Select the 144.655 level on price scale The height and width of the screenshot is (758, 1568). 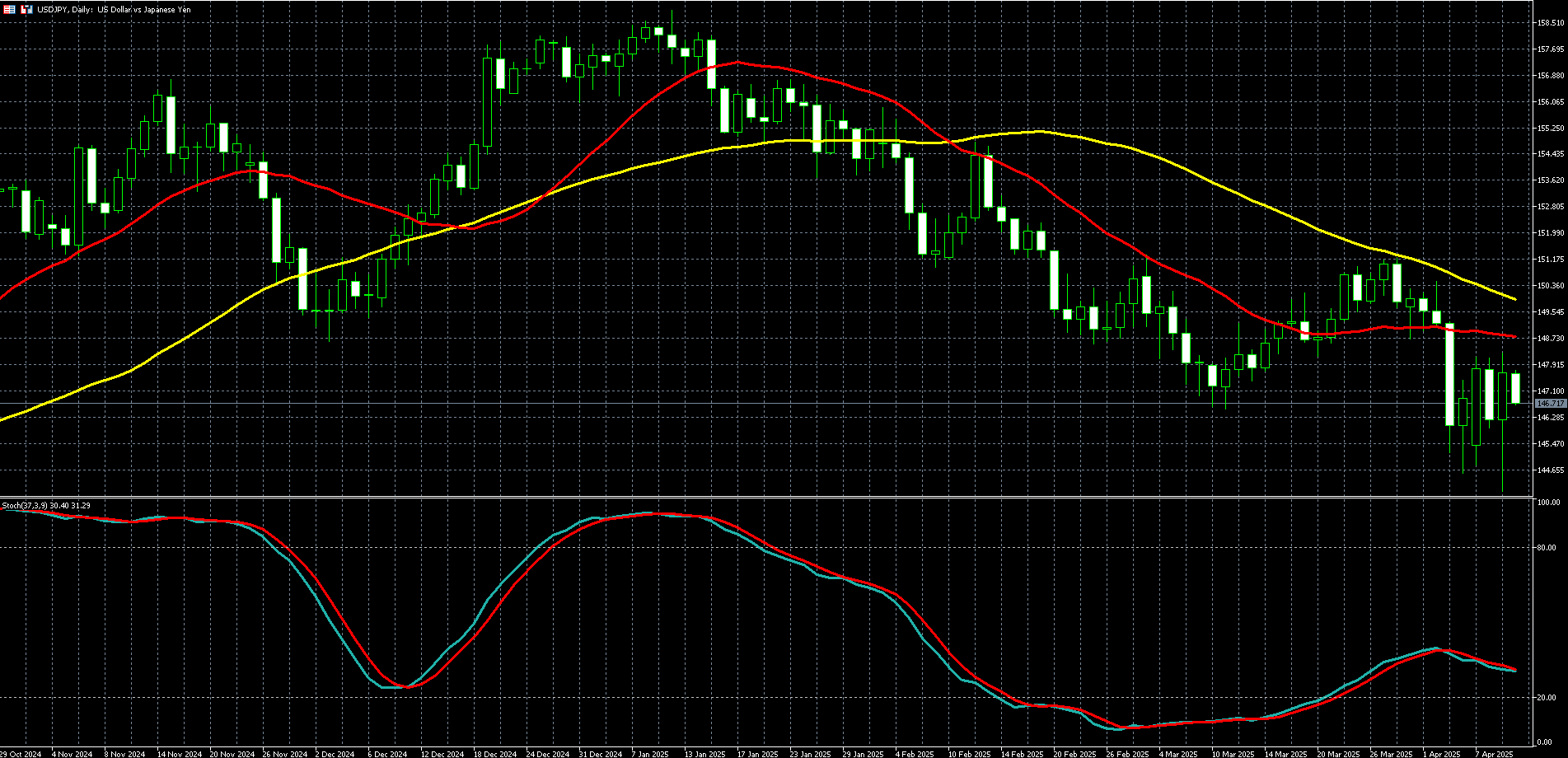(x=1551, y=470)
